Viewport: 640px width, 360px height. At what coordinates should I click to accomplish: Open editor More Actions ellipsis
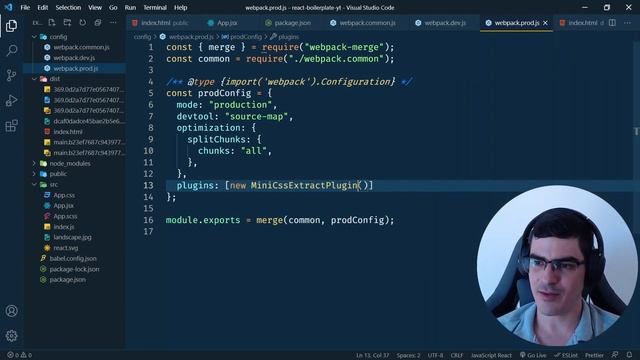[627, 23]
